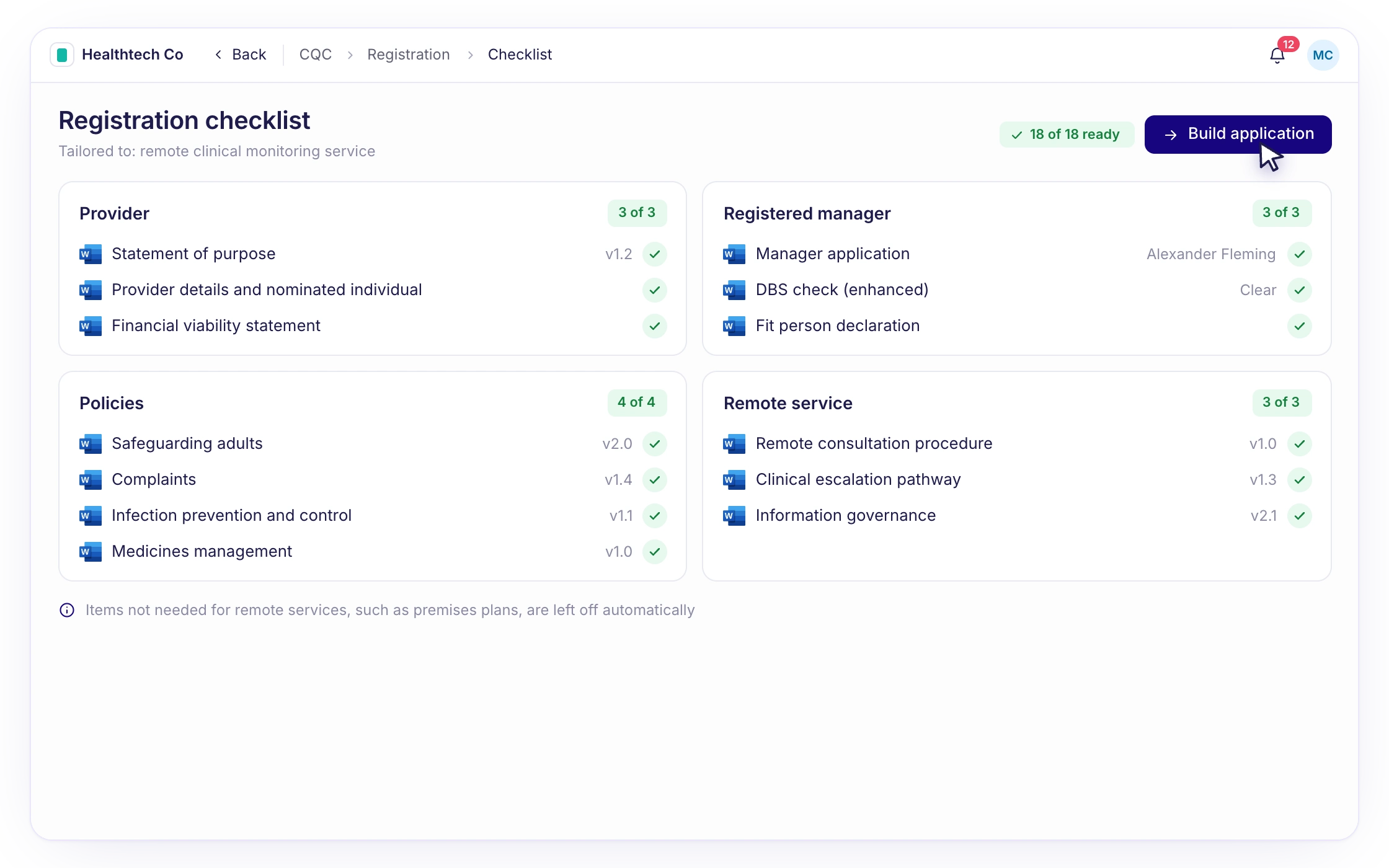1389x868 pixels.
Task: Open the Remote consultation procedure item
Action: point(874,444)
